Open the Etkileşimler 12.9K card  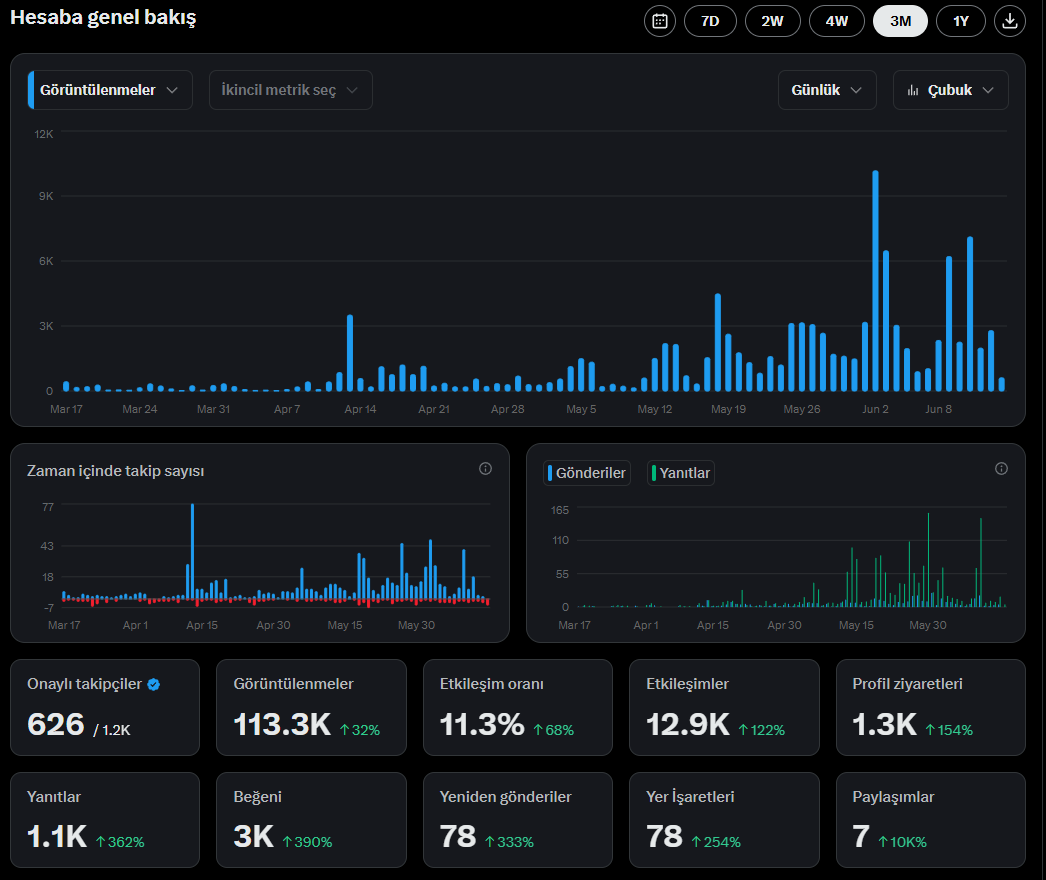tap(724, 707)
